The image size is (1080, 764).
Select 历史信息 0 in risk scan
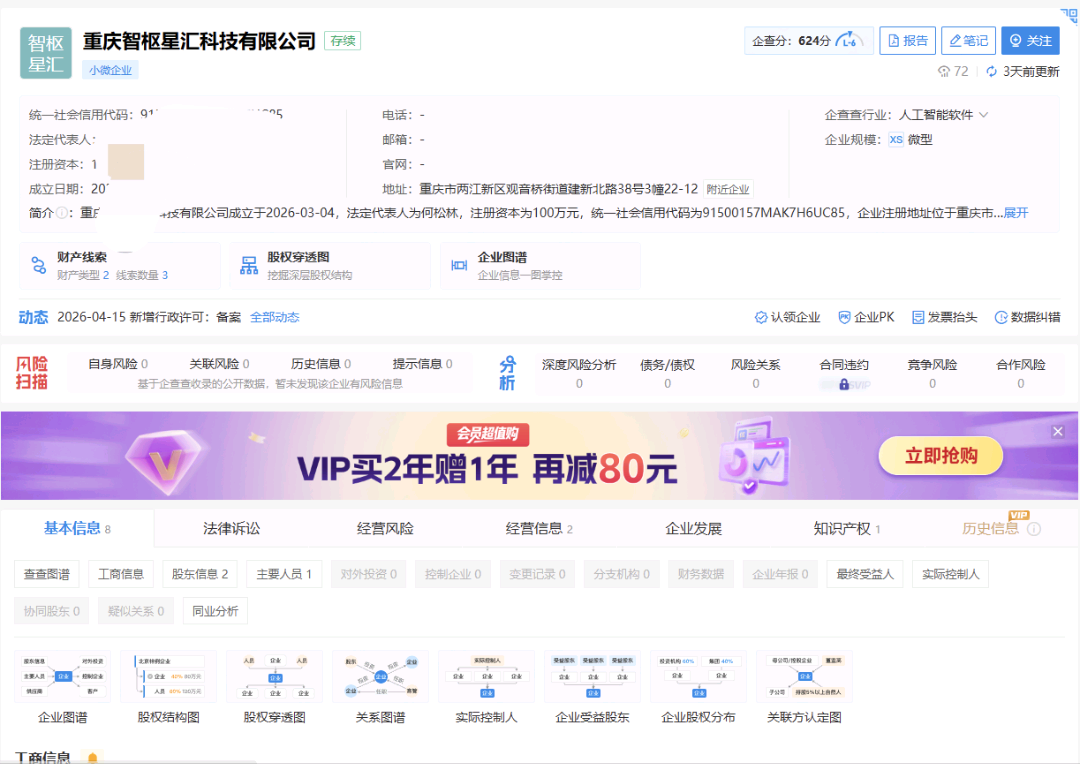[321, 364]
